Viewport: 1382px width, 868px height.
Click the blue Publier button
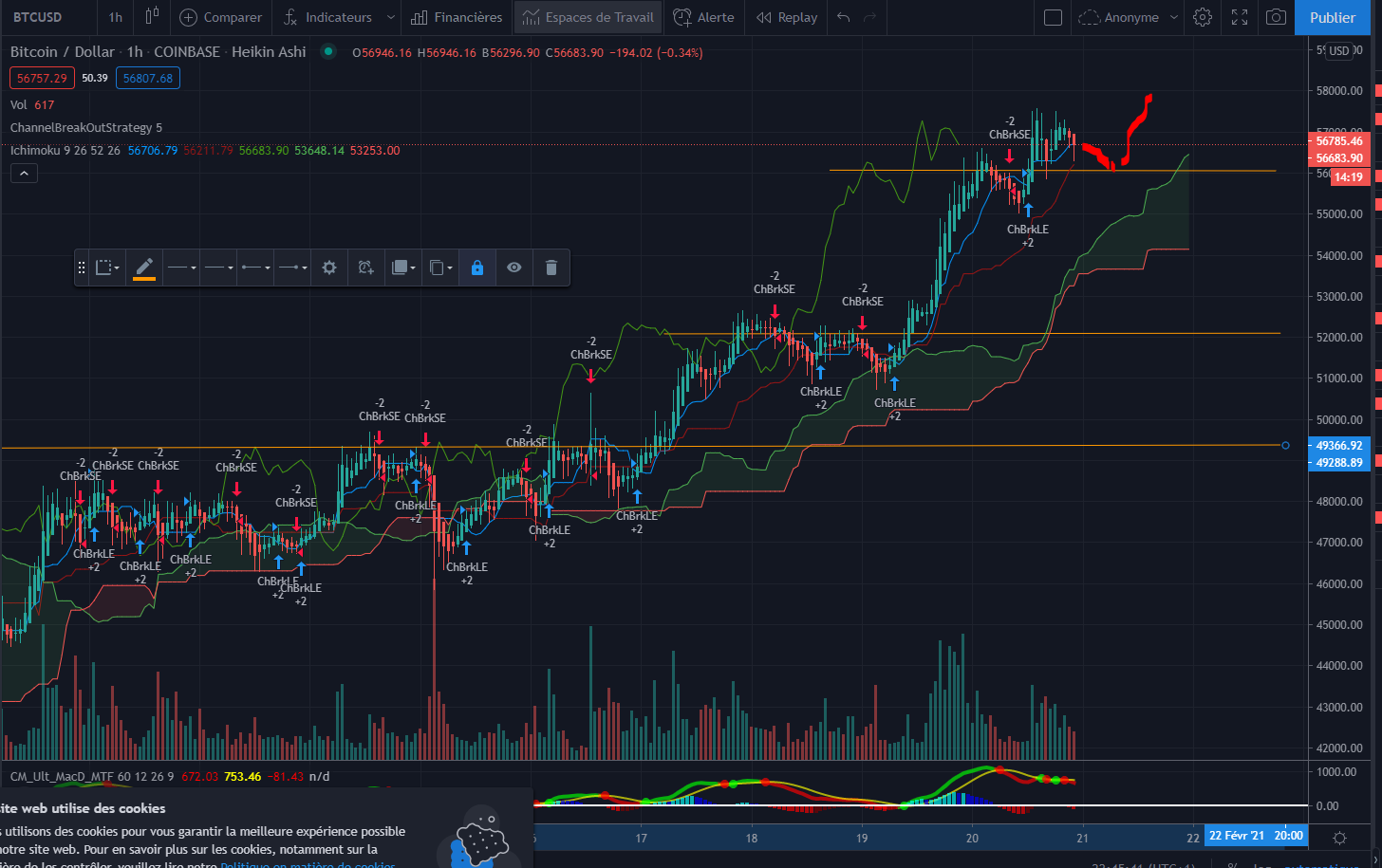click(x=1333, y=17)
